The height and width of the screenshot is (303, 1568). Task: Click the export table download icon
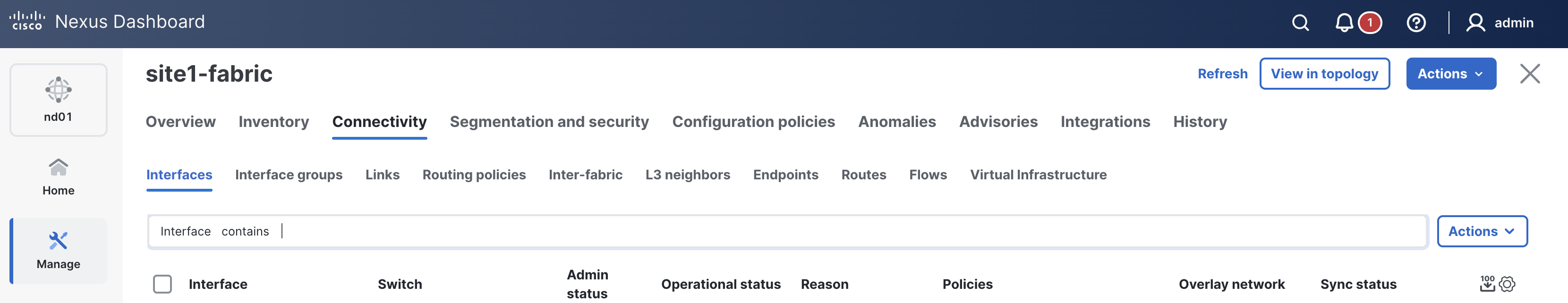coord(1487,284)
